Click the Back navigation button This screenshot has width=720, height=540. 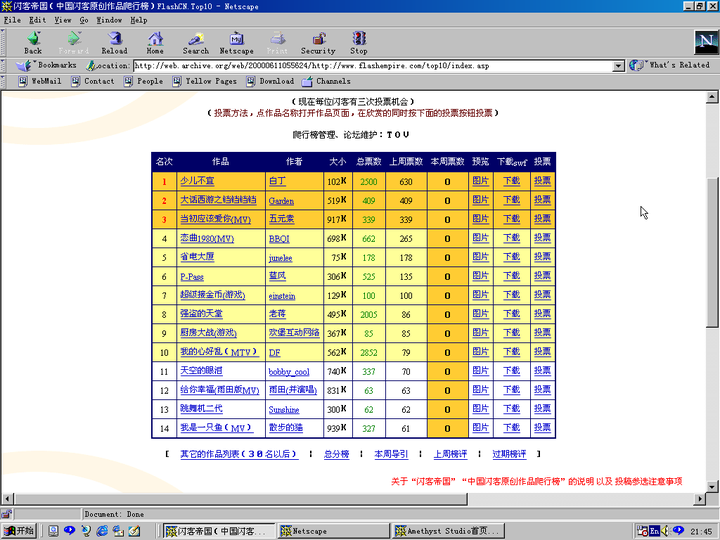tap(33, 42)
